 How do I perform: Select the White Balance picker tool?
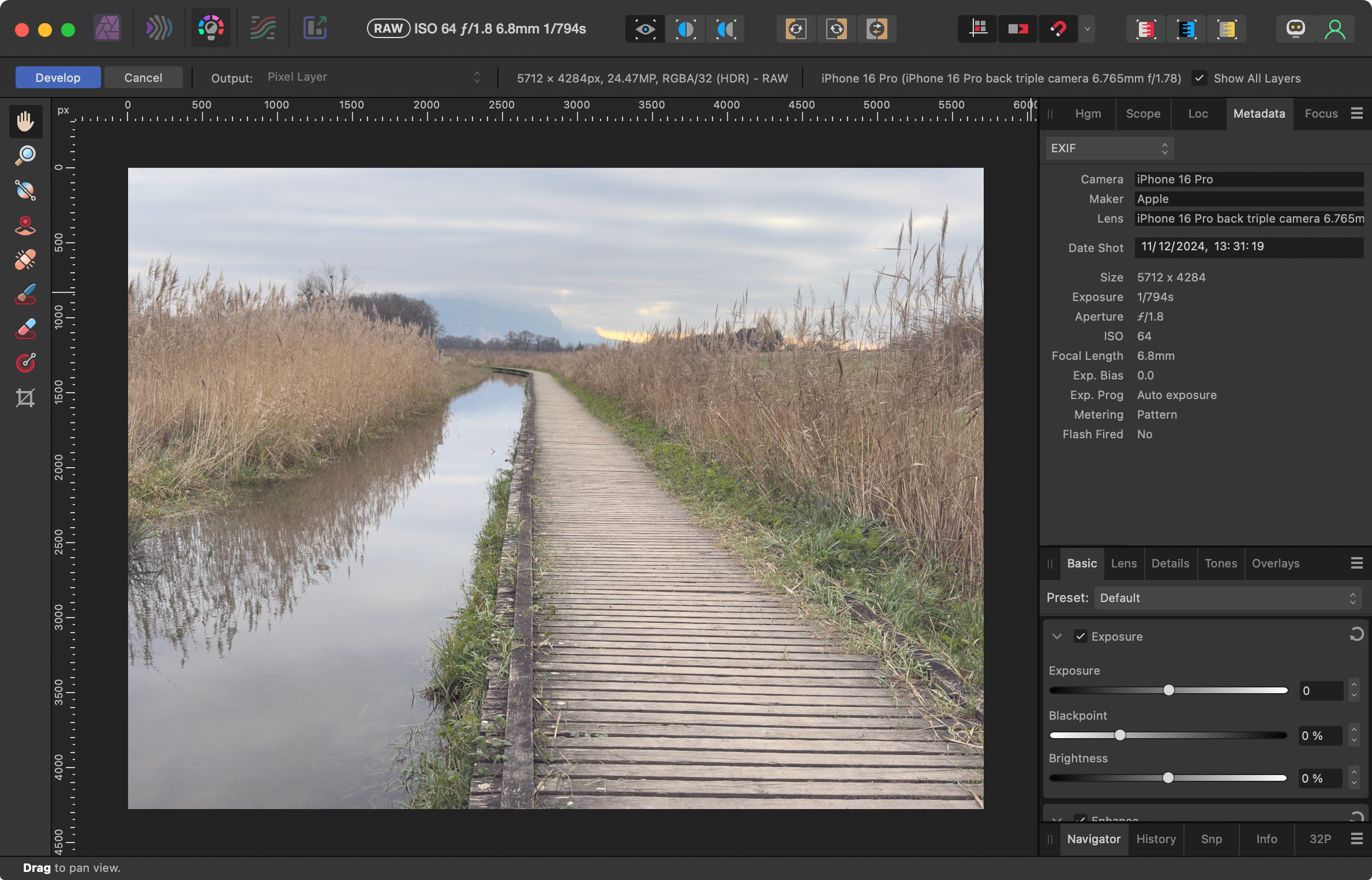25,190
